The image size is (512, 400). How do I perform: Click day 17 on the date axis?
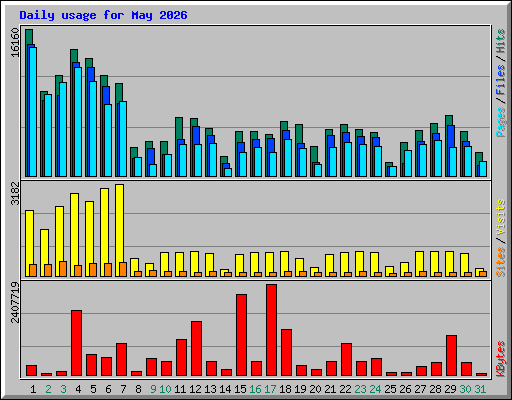coord(270,389)
